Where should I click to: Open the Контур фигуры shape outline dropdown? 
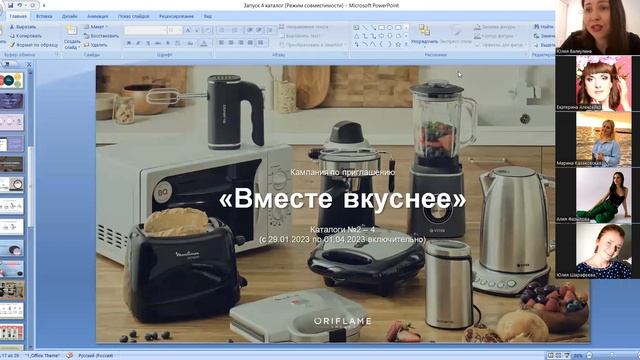point(496,36)
